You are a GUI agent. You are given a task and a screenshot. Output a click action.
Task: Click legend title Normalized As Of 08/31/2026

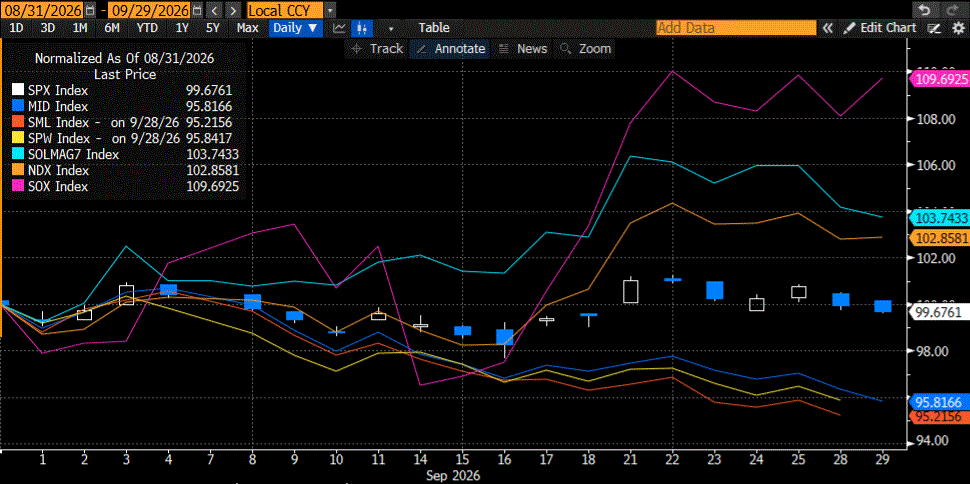pos(124,58)
